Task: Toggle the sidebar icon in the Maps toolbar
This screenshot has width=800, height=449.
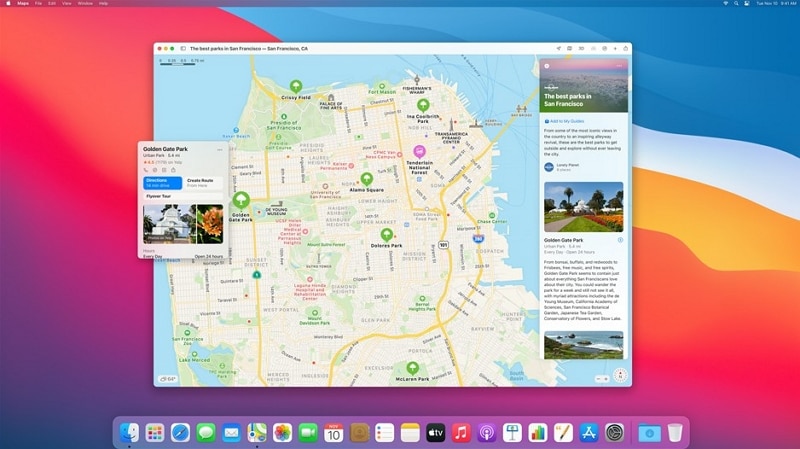Action: (x=183, y=48)
